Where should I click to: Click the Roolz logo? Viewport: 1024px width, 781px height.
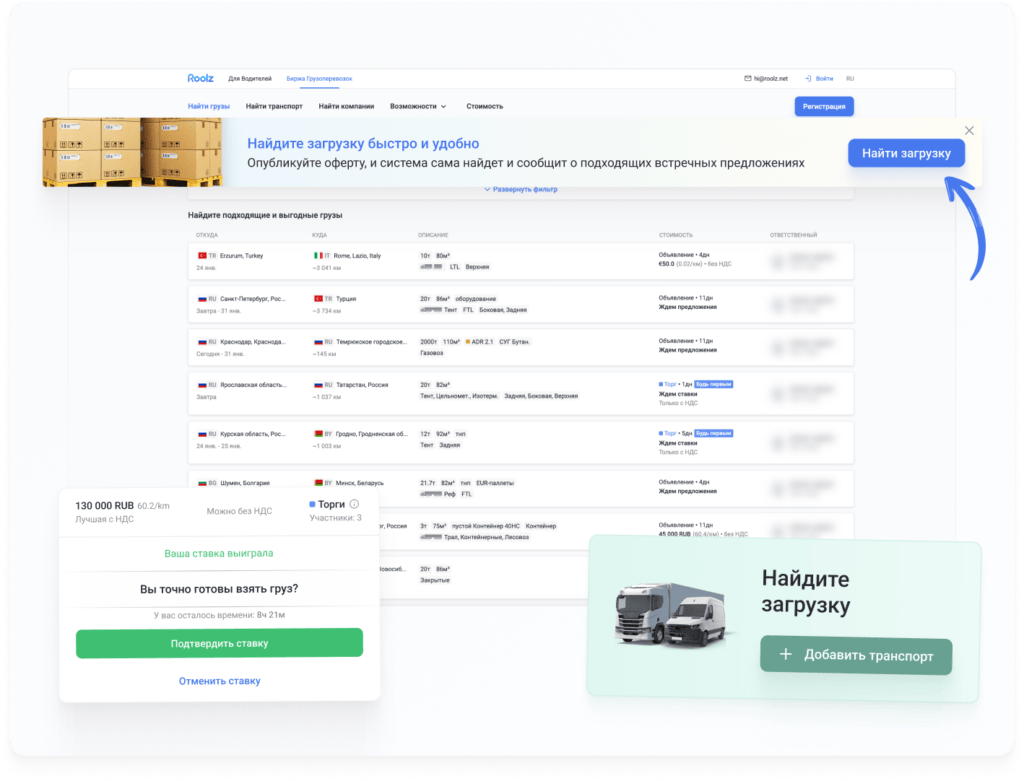(x=200, y=79)
